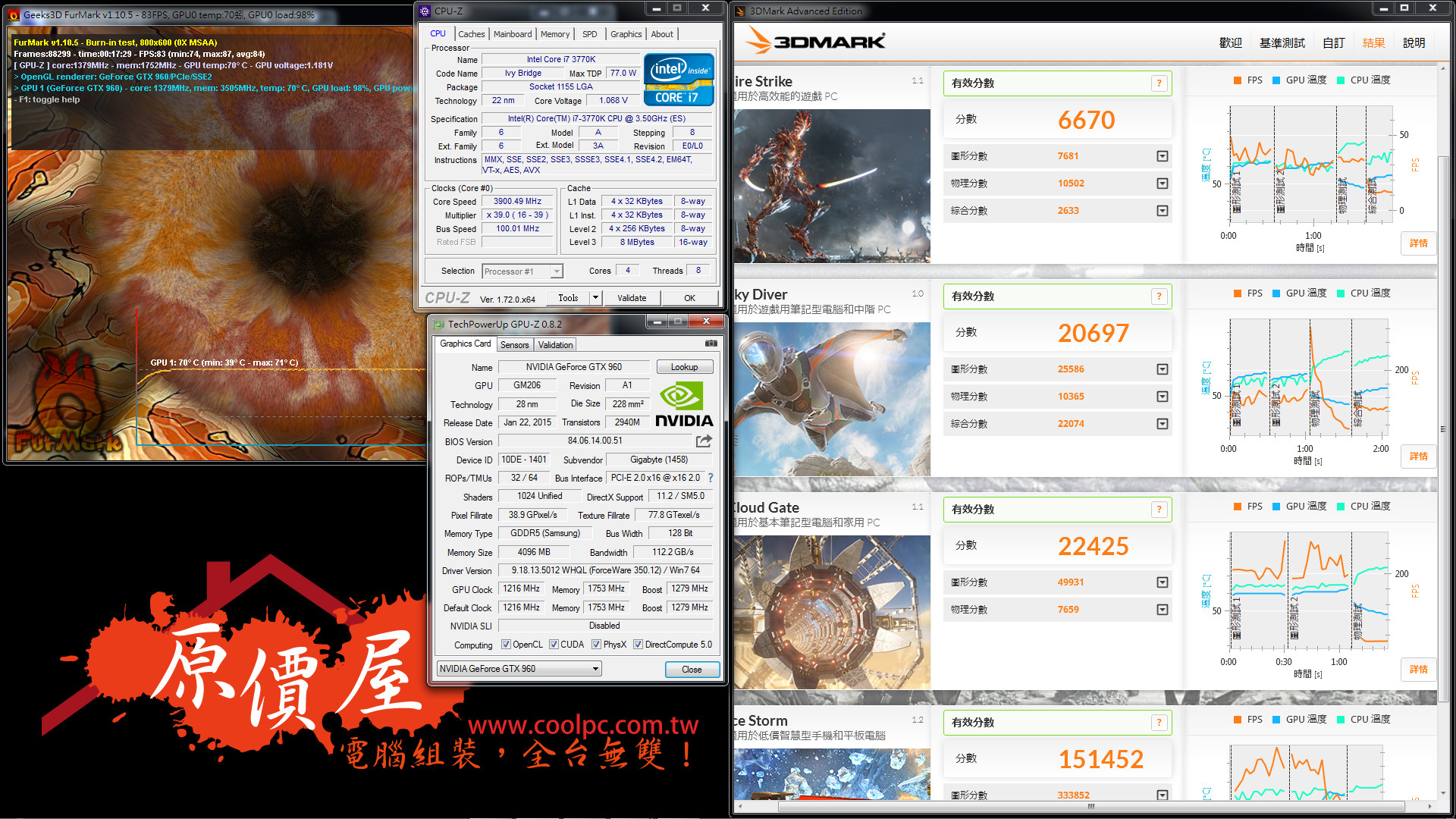The image size is (1456, 819).
Task: Click the OK button in CPU-Z
Action: point(689,298)
